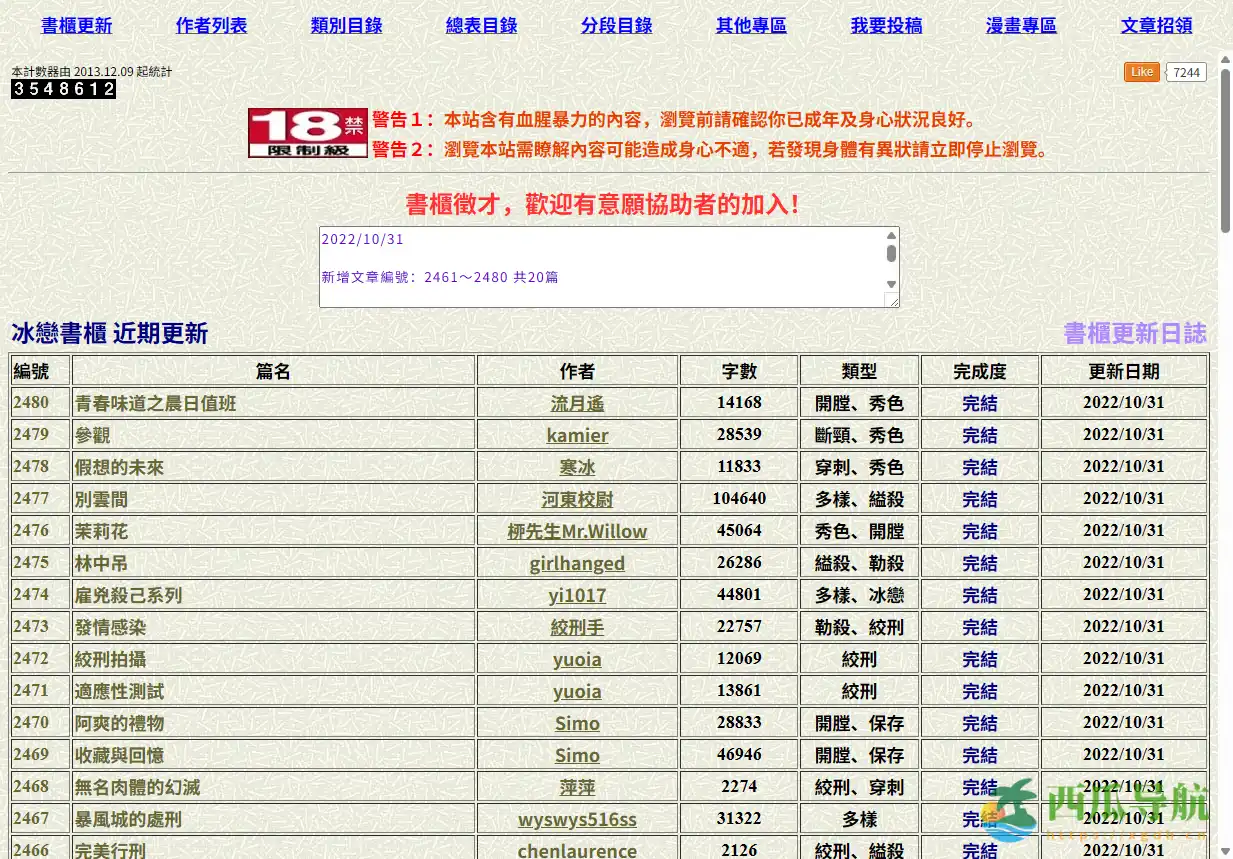The height and width of the screenshot is (859, 1233).
Task: Open the 作者列表 menu item
Action: [211, 26]
